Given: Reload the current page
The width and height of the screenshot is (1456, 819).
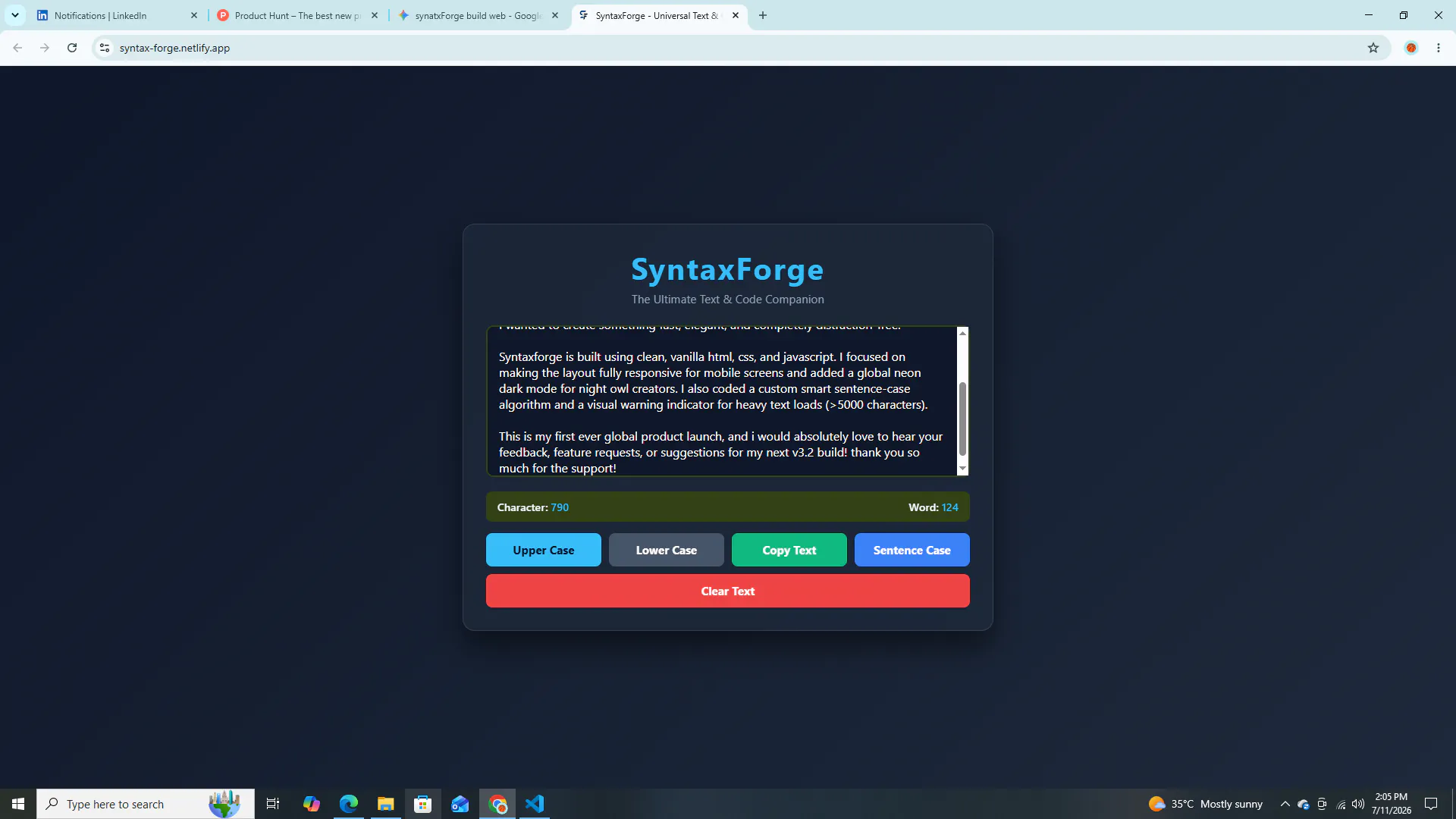Looking at the screenshot, I should (72, 48).
